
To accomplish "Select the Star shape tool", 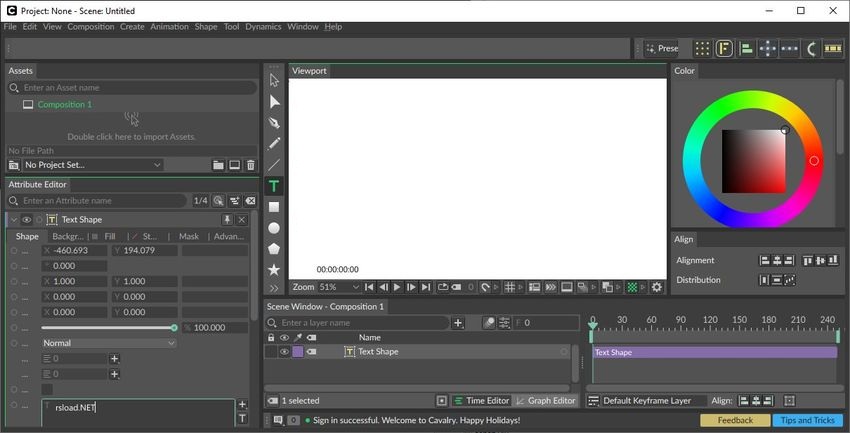I will 274,270.
